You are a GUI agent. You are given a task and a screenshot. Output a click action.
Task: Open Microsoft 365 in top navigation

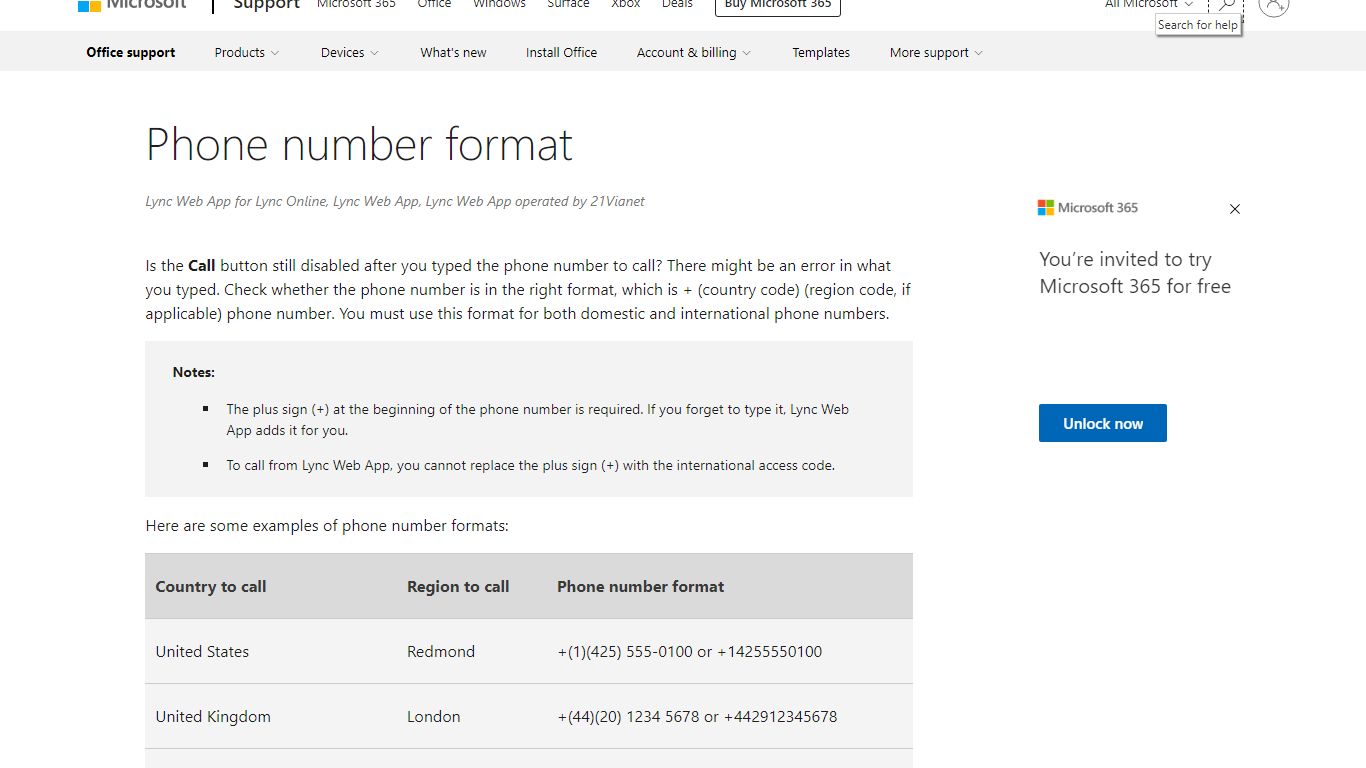[x=356, y=4]
